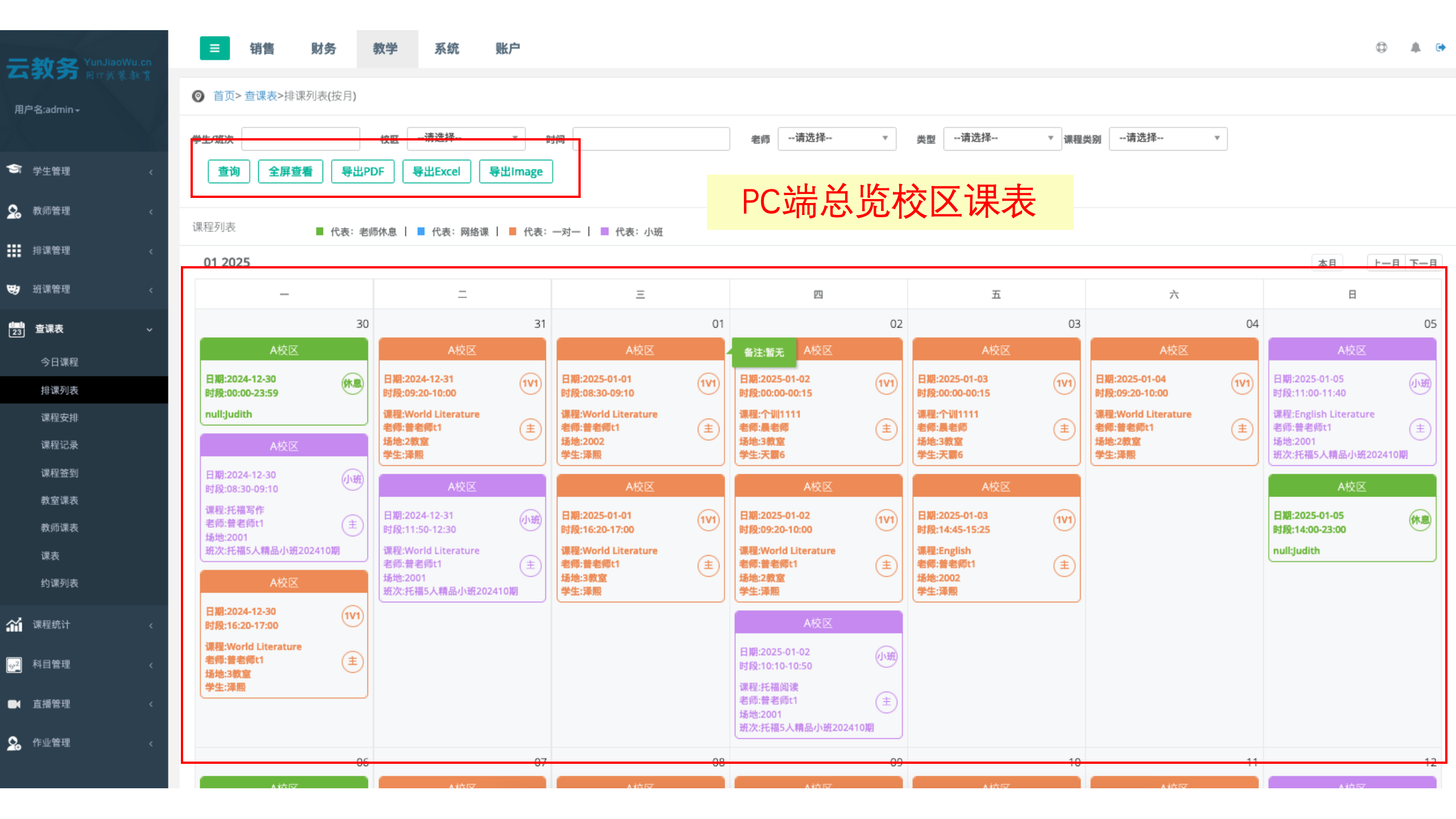Open the 课程类别 dropdown
The height and width of the screenshot is (819, 1456).
(x=1168, y=138)
